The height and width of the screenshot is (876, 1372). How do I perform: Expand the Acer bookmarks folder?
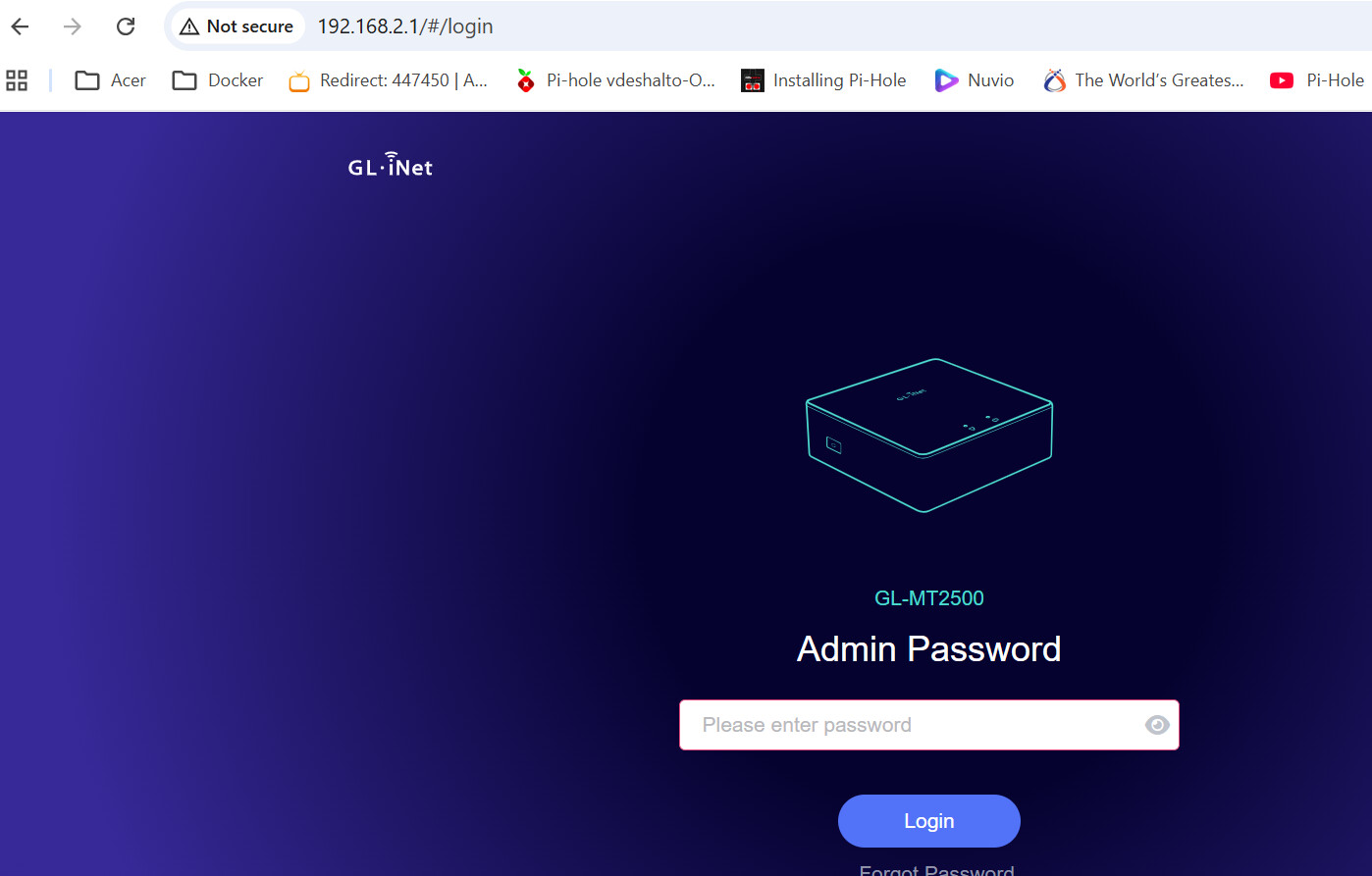(x=111, y=80)
